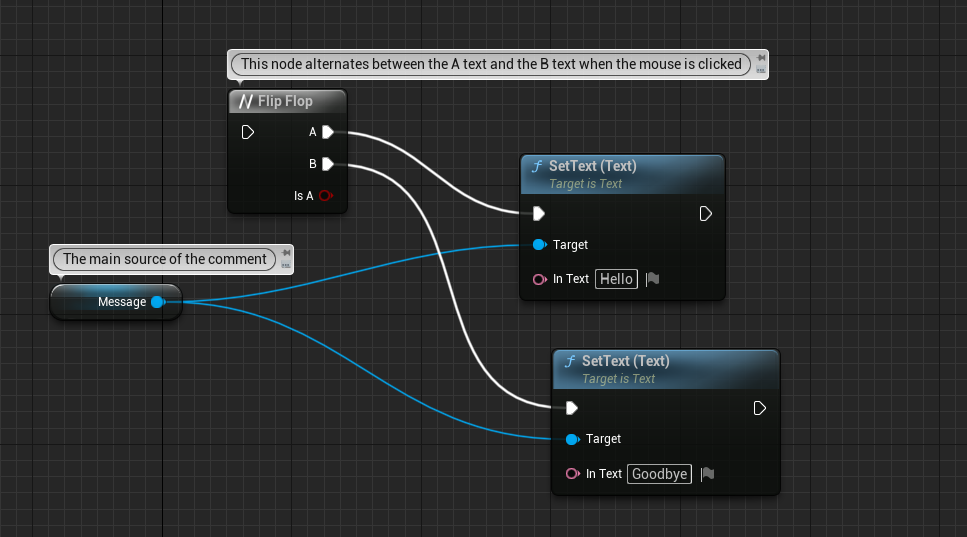Edit the Goodbye text input field
Screen dimensions: 967x537
(659, 474)
